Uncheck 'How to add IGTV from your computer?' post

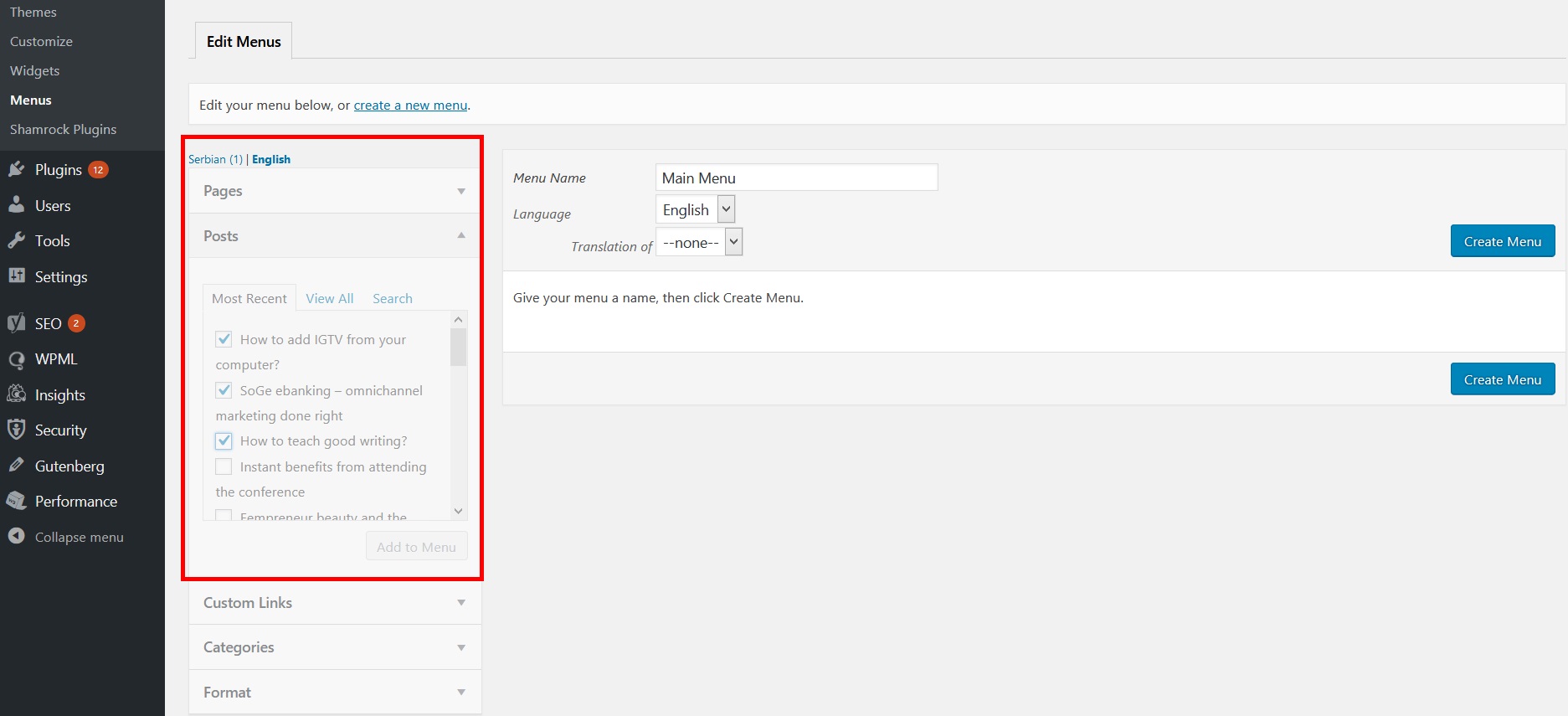[224, 339]
